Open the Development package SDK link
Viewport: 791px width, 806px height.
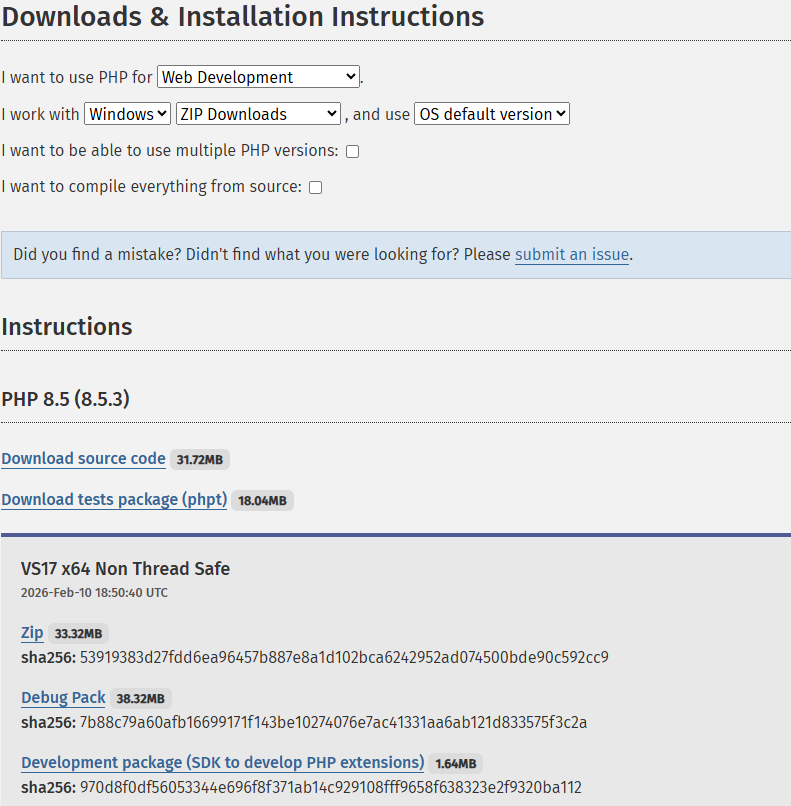(x=222, y=763)
